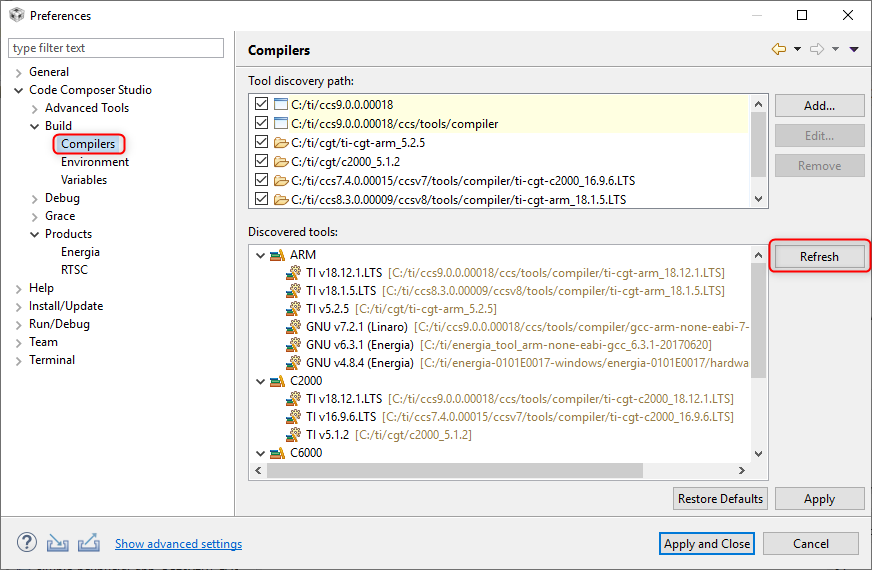This screenshot has height=570, width=872.
Task: Click the Preferences window title icon
Action: pyautogui.click(x=17, y=15)
